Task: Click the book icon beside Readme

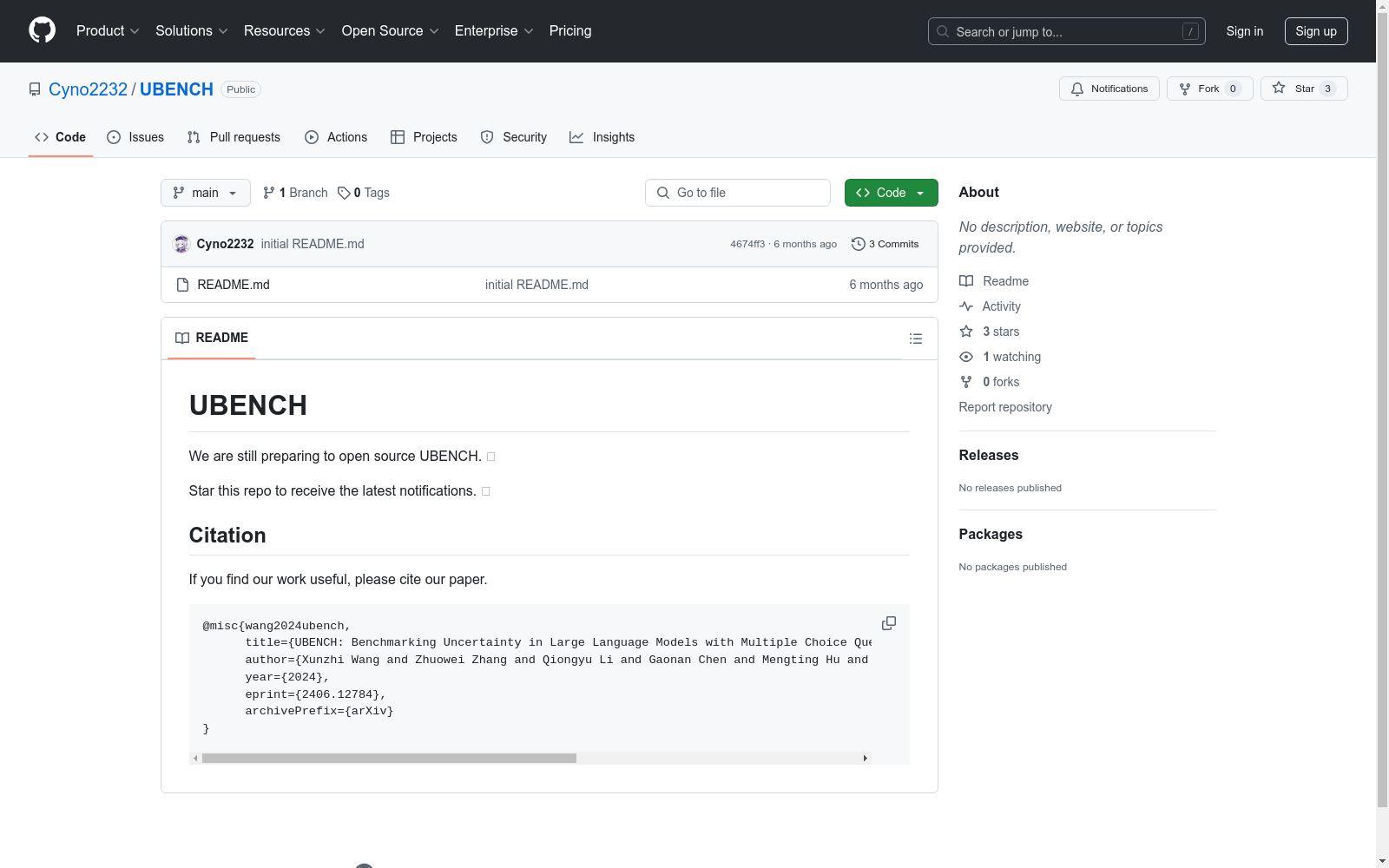Action: point(966,281)
